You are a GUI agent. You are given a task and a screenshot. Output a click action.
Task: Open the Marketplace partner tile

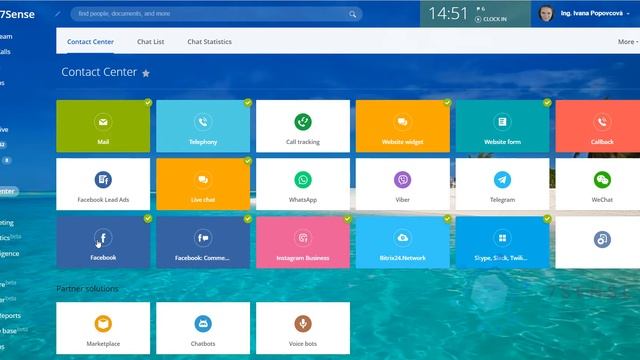point(103,328)
